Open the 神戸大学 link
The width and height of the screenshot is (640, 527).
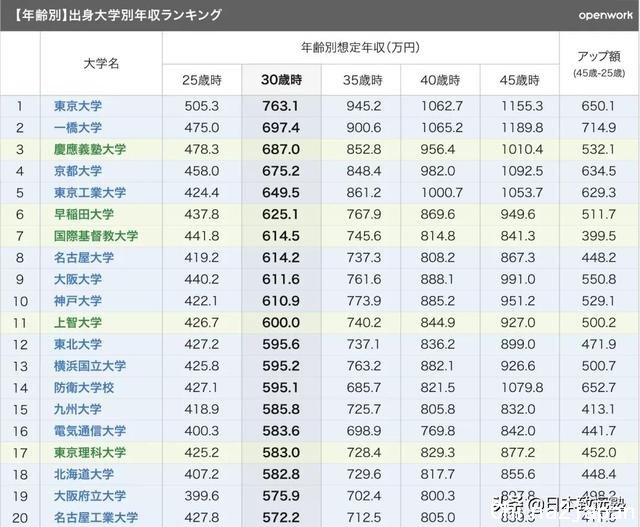tap(78, 301)
